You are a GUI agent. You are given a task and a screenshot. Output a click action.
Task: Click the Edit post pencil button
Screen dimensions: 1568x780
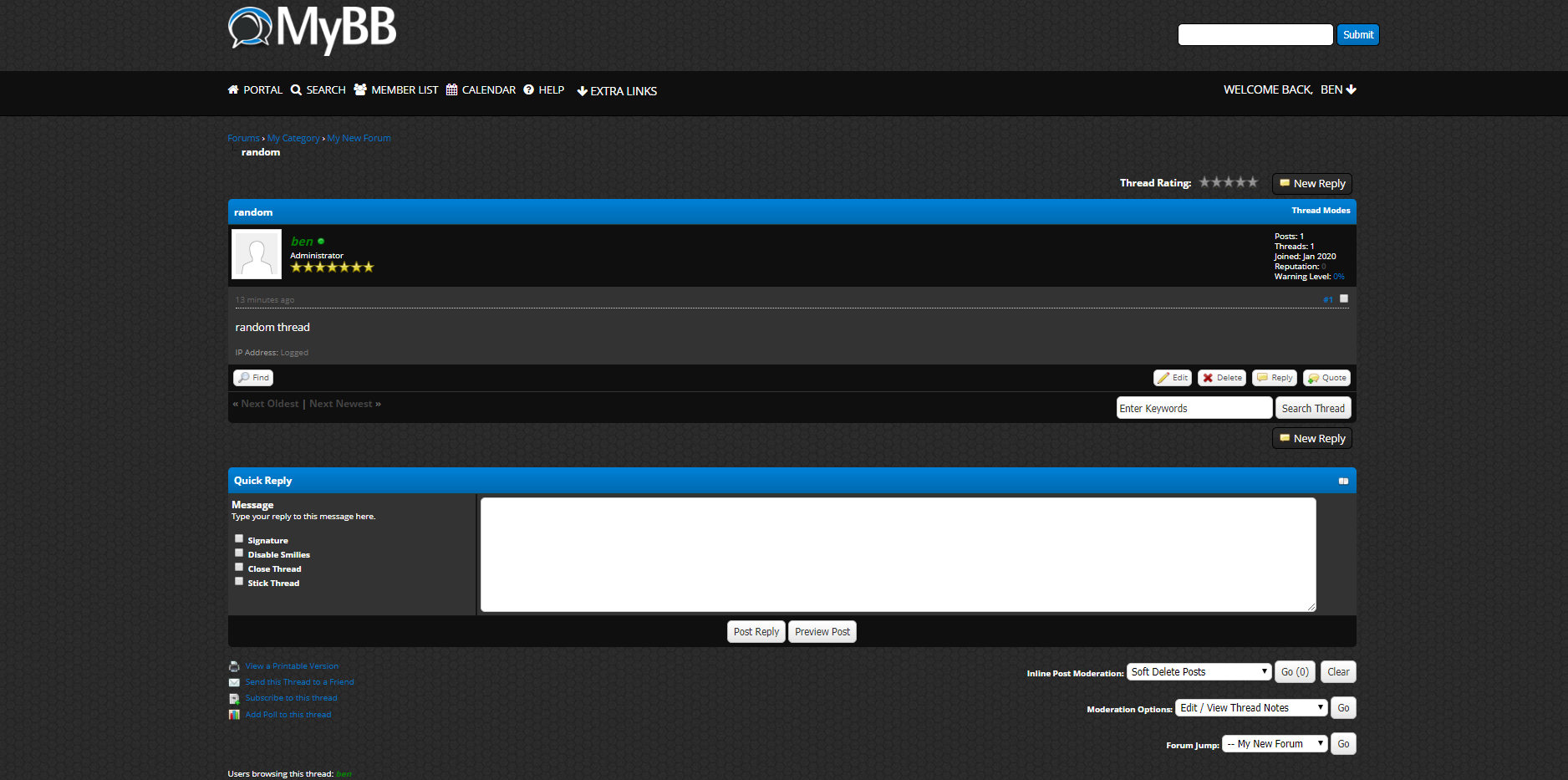click(x=1173, y=378)
